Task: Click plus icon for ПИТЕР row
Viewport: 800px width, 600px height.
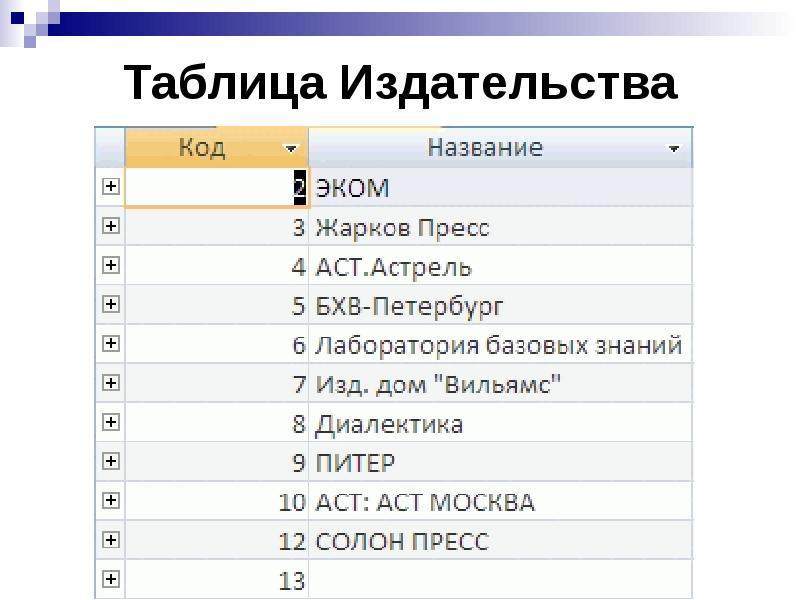Action: click(x=110, y=462)
